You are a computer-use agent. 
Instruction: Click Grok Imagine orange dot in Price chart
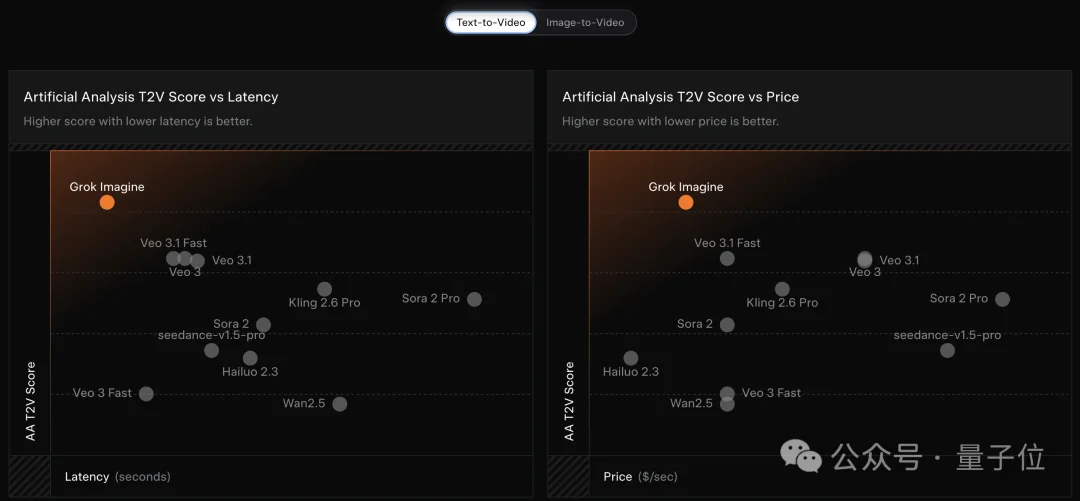click(685, 202)
